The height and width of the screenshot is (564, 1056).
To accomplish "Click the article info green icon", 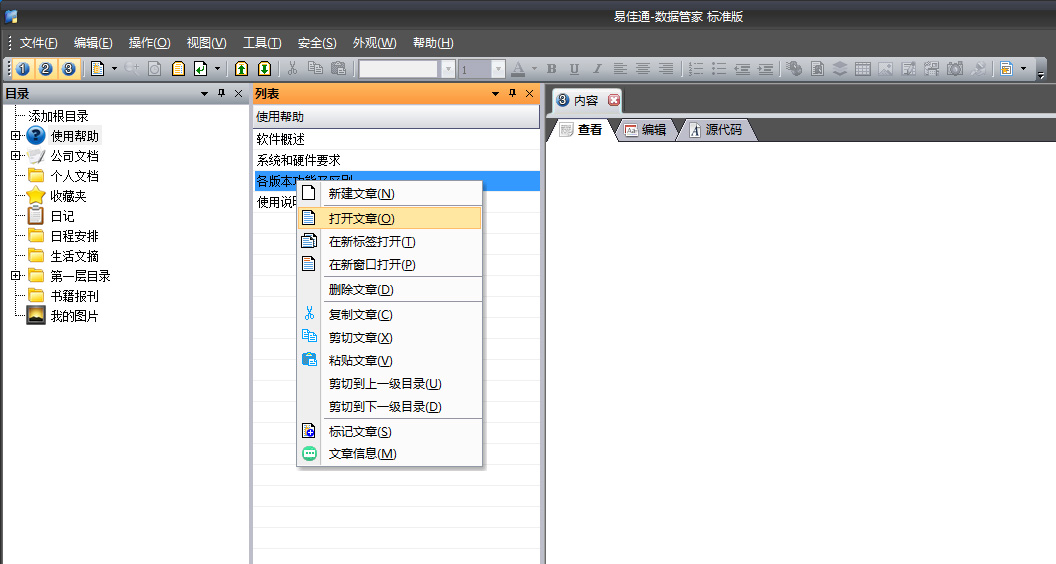I will [x=309, y=454].
